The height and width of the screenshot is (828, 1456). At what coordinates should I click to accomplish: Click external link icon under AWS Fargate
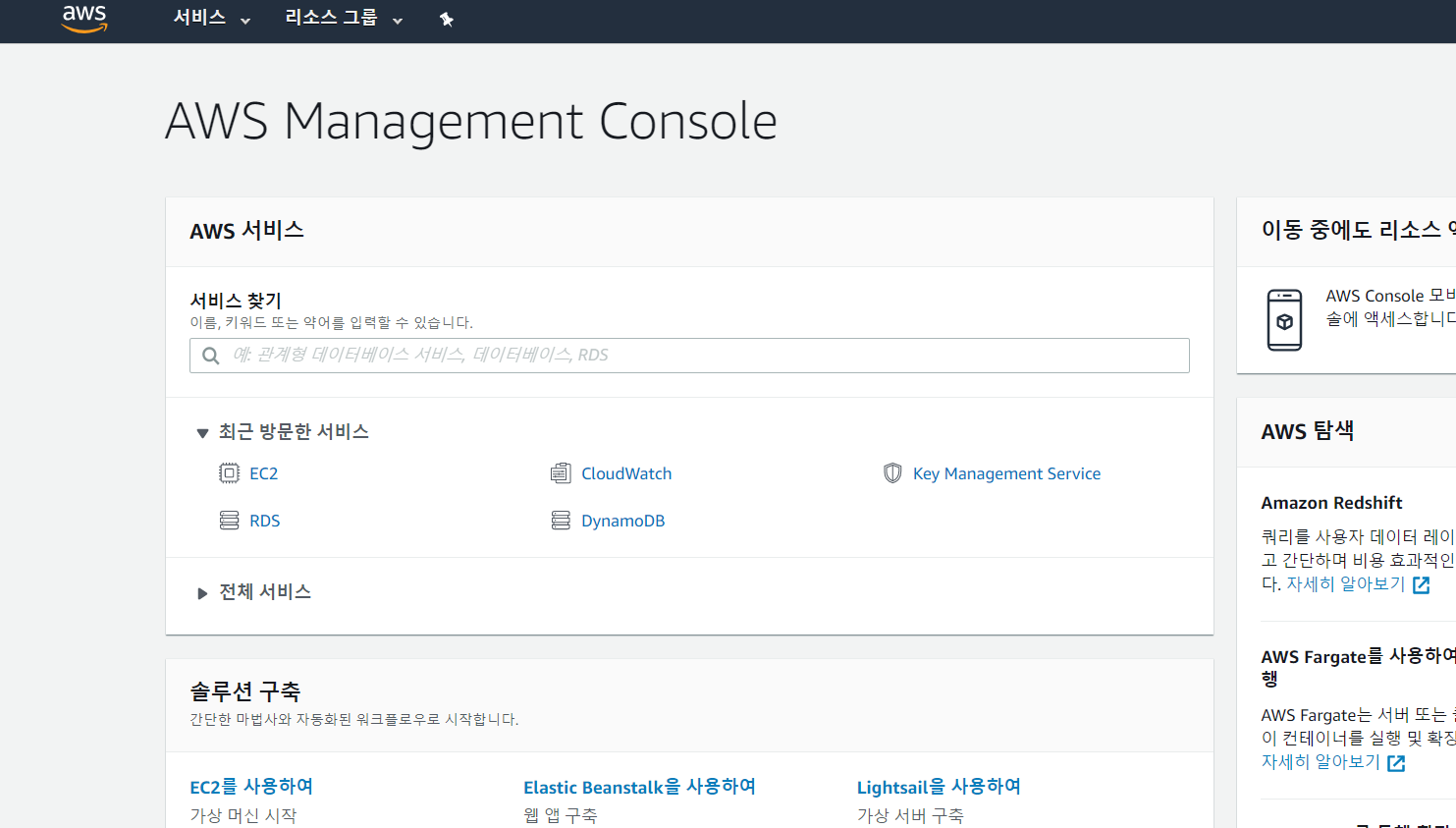1396,763
